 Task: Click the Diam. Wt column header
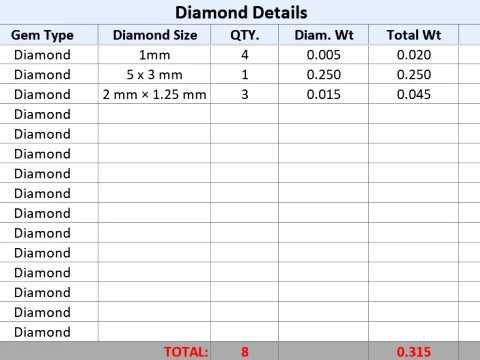(324, 35)
